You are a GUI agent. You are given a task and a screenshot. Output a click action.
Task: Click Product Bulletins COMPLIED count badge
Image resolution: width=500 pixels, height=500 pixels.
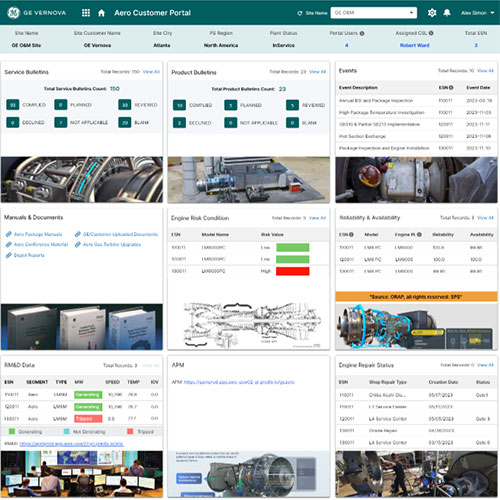click(x=179, y=105)
